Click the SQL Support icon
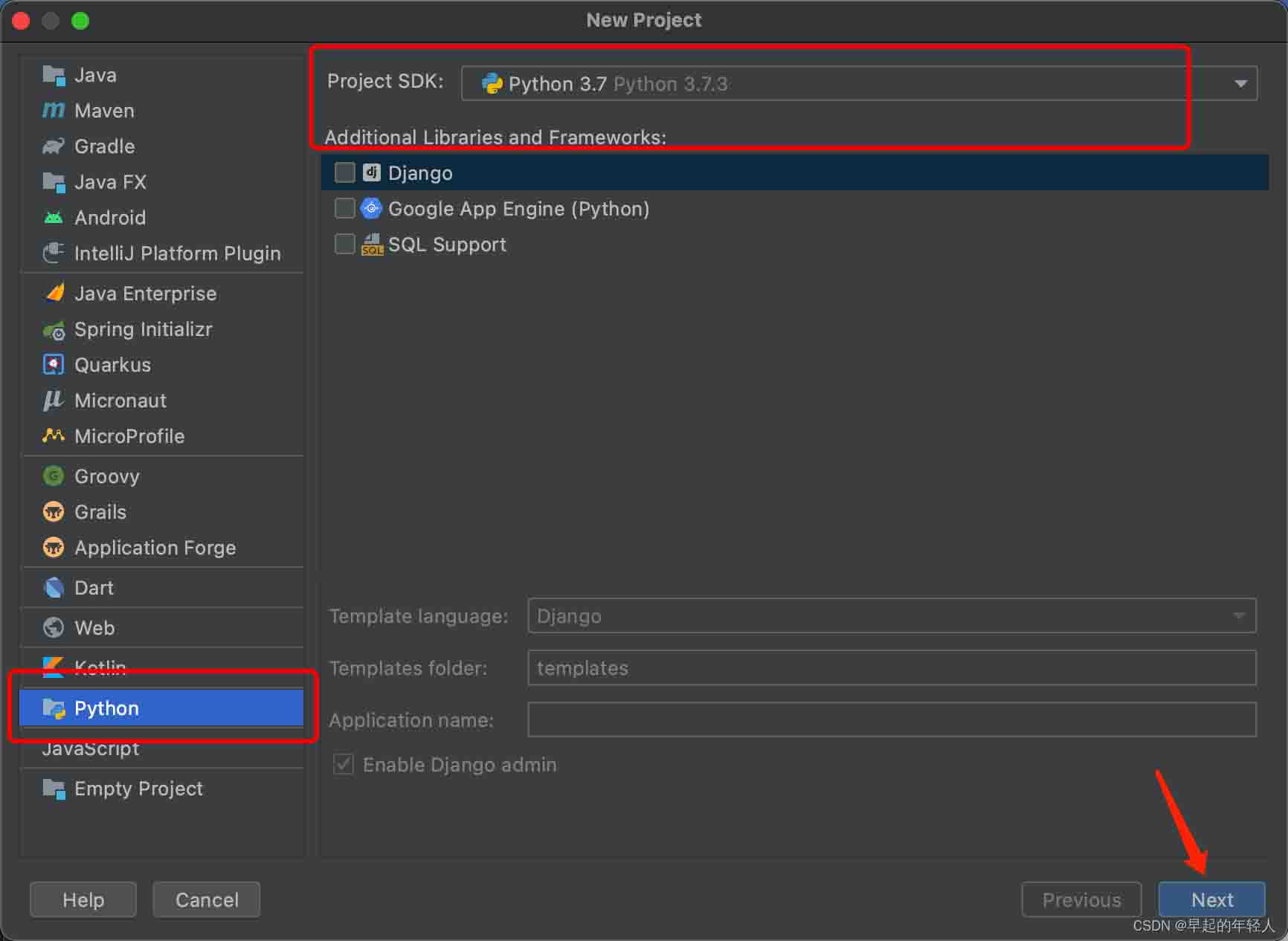Viewport: 1288px width, 941px height. coord(372,245)
